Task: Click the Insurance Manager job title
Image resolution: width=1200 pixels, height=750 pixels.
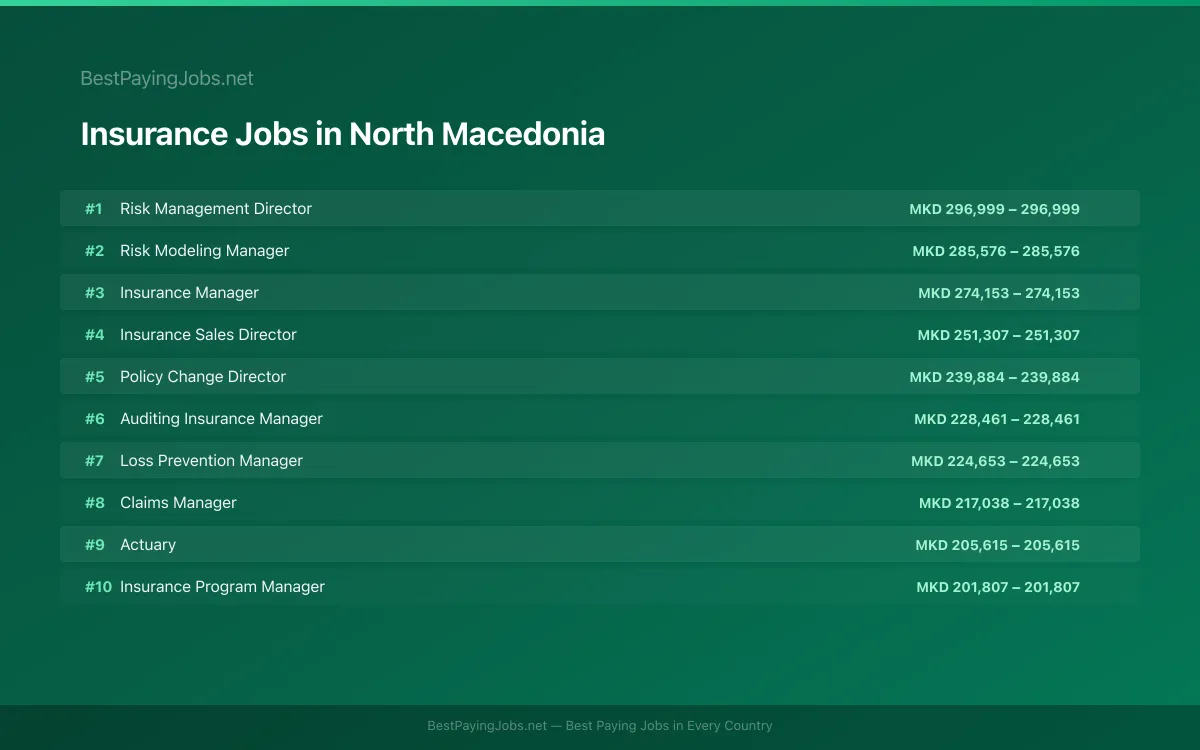Action: pyautogui.click(x=189, y=293)
